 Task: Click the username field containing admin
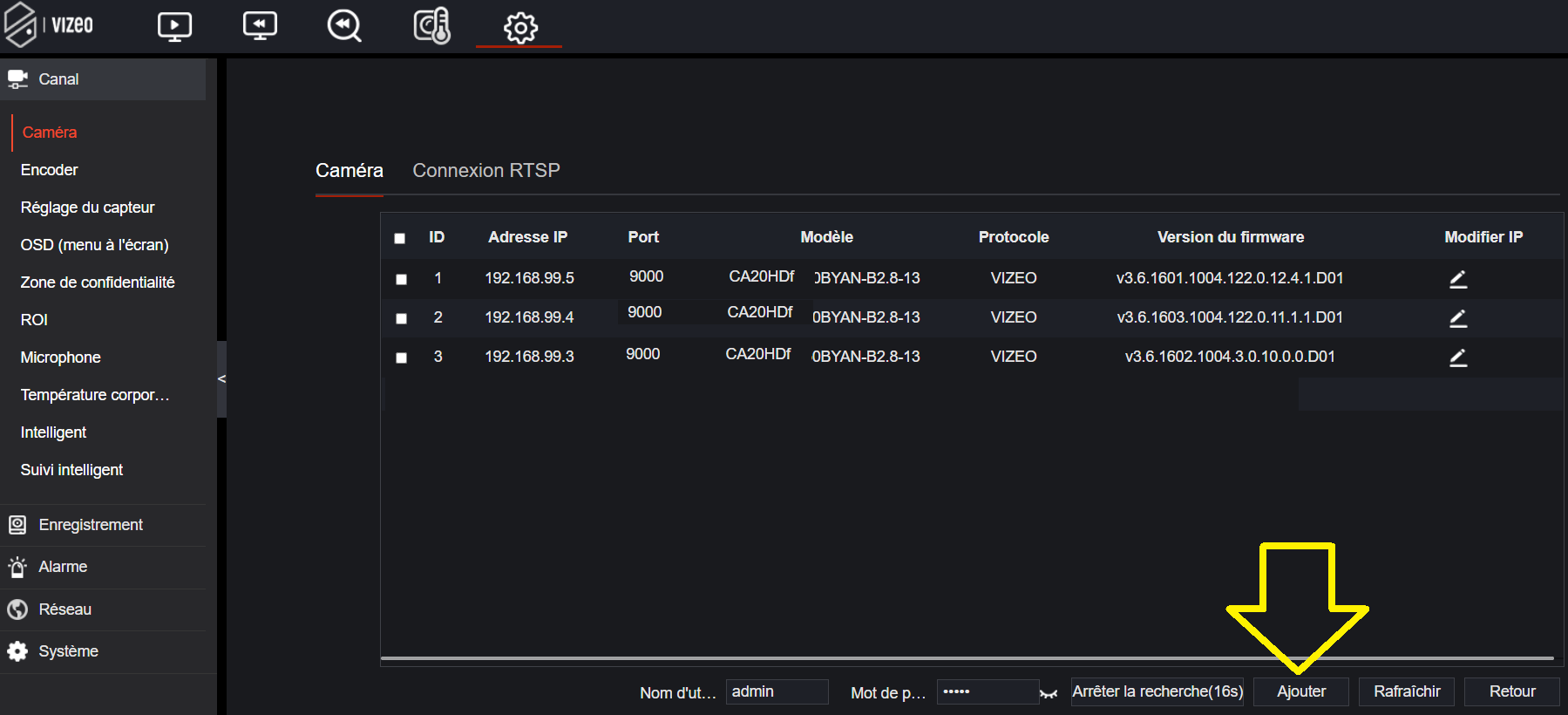point(776,691)
